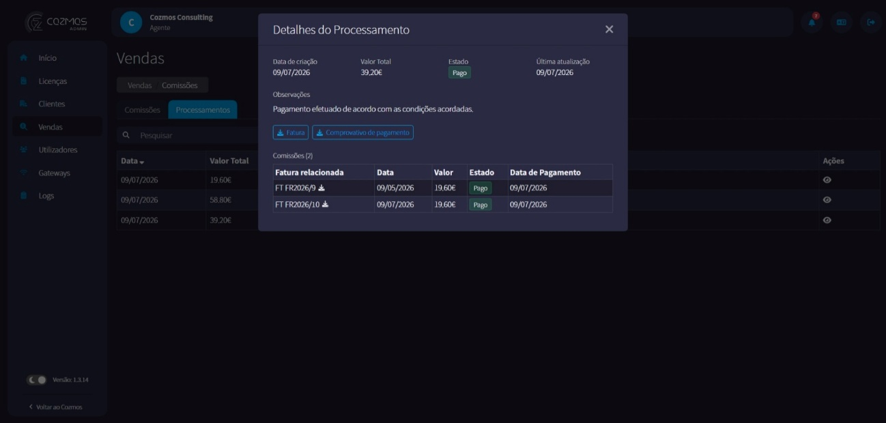View details of the 58.80€ row
886x423 pixels.
827,200
